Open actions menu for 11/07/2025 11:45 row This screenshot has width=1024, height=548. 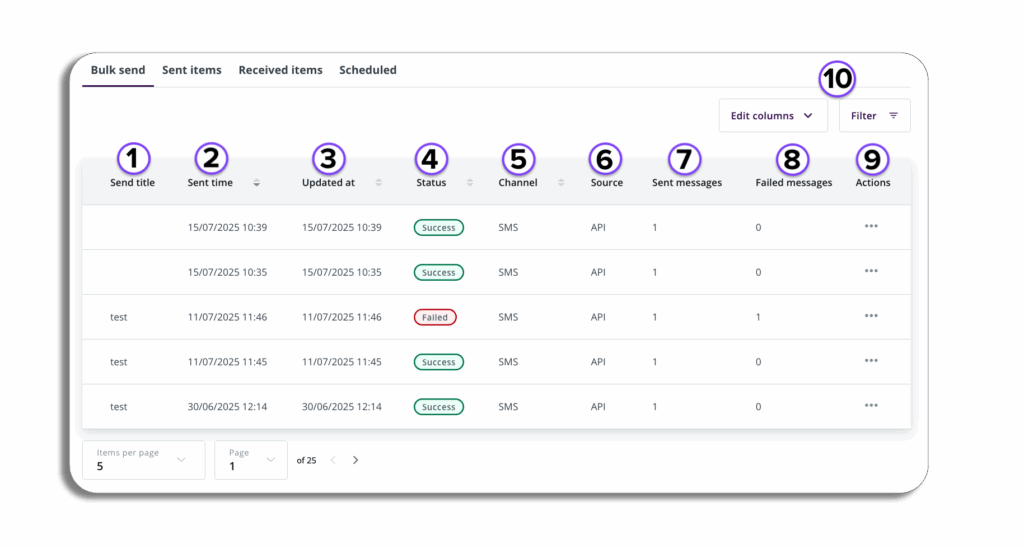[871, 361]
